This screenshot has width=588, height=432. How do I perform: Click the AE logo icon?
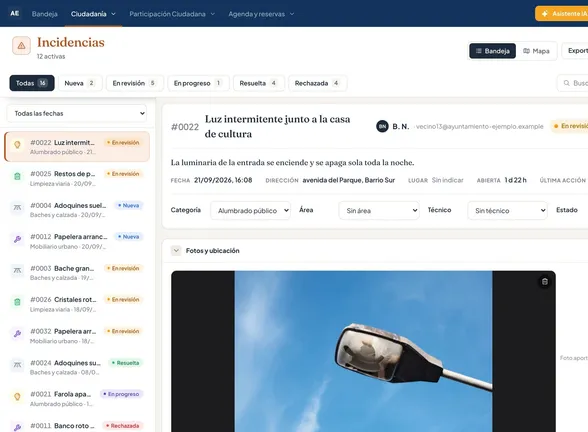coord(15,14)
